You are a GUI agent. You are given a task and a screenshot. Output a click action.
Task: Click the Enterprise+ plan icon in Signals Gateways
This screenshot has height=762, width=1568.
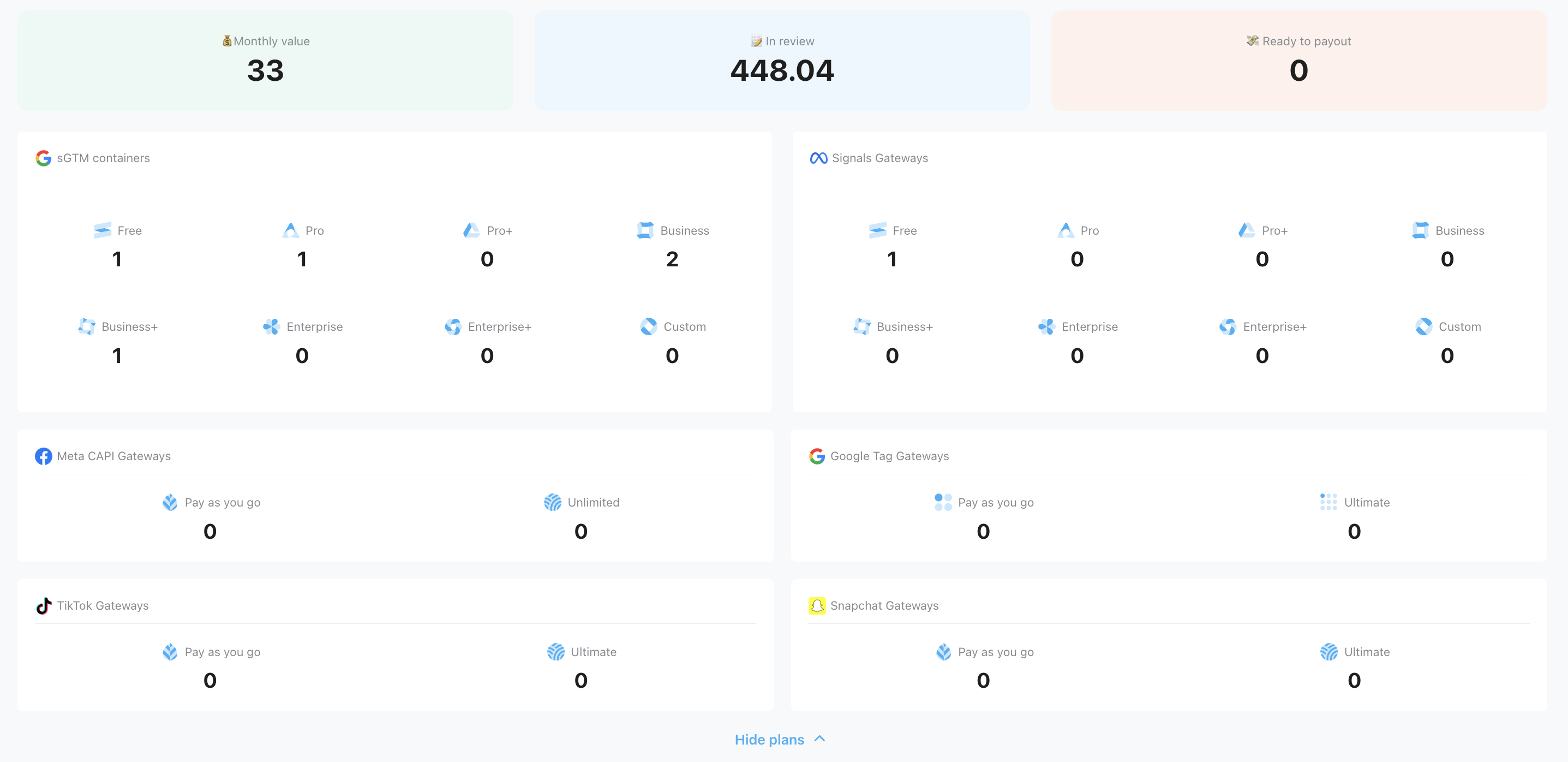pos(1228,326)
